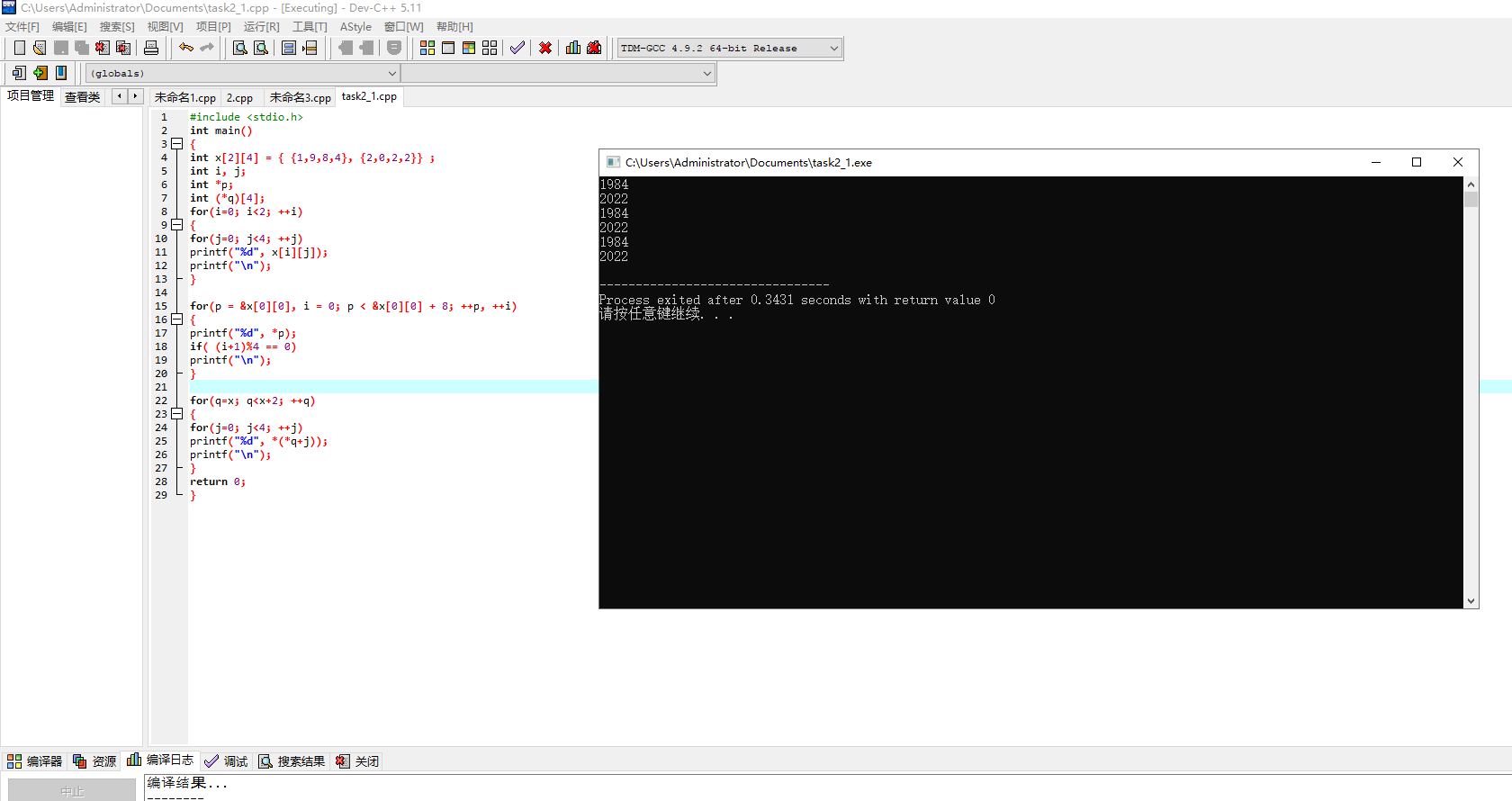This screenshot has width=1512, height=801.
Task: Click the Compile and Run toolbar icon
Action: coord(469,48)
